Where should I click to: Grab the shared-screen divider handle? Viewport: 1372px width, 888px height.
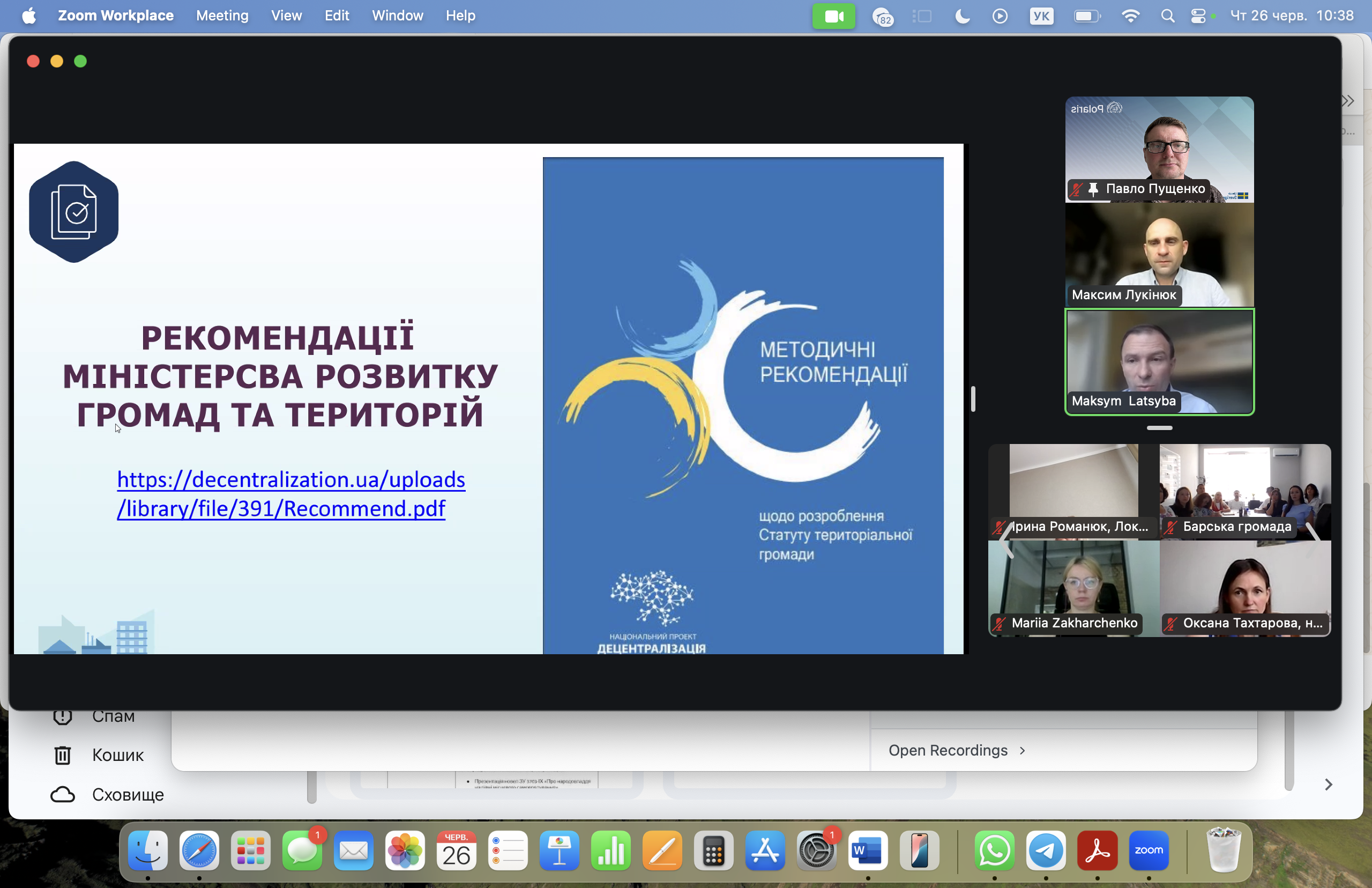pyautogui.click(x=973, y=398)
